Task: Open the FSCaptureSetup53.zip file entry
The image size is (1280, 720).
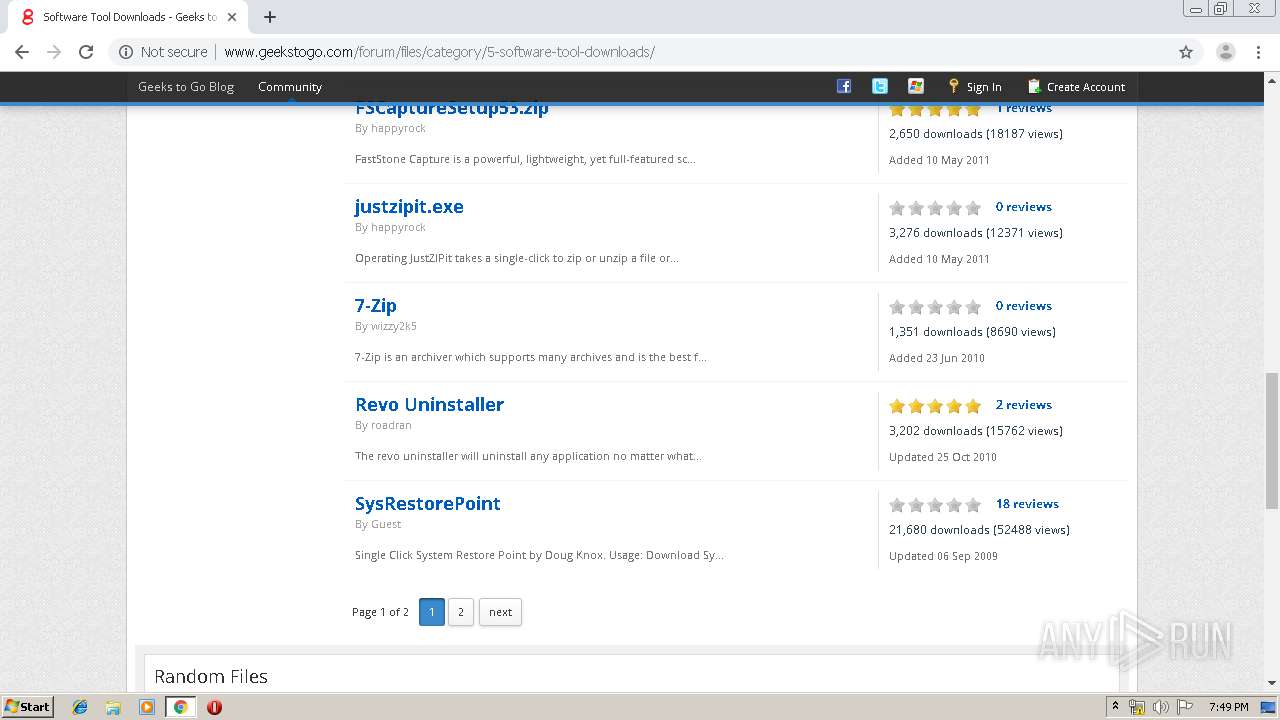Action: [452, 109]
